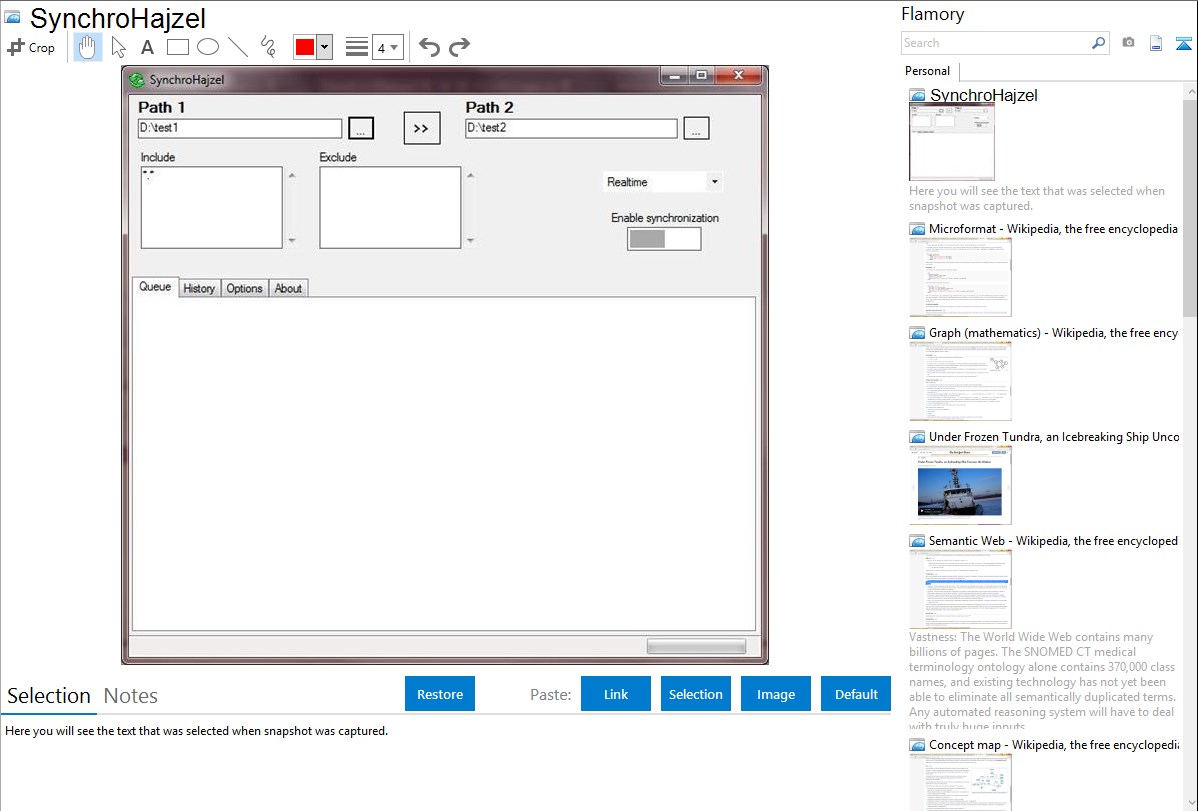Viewport: 1198px width, 811px height.
Task: Click the Restore button
Action: point(440,694)
